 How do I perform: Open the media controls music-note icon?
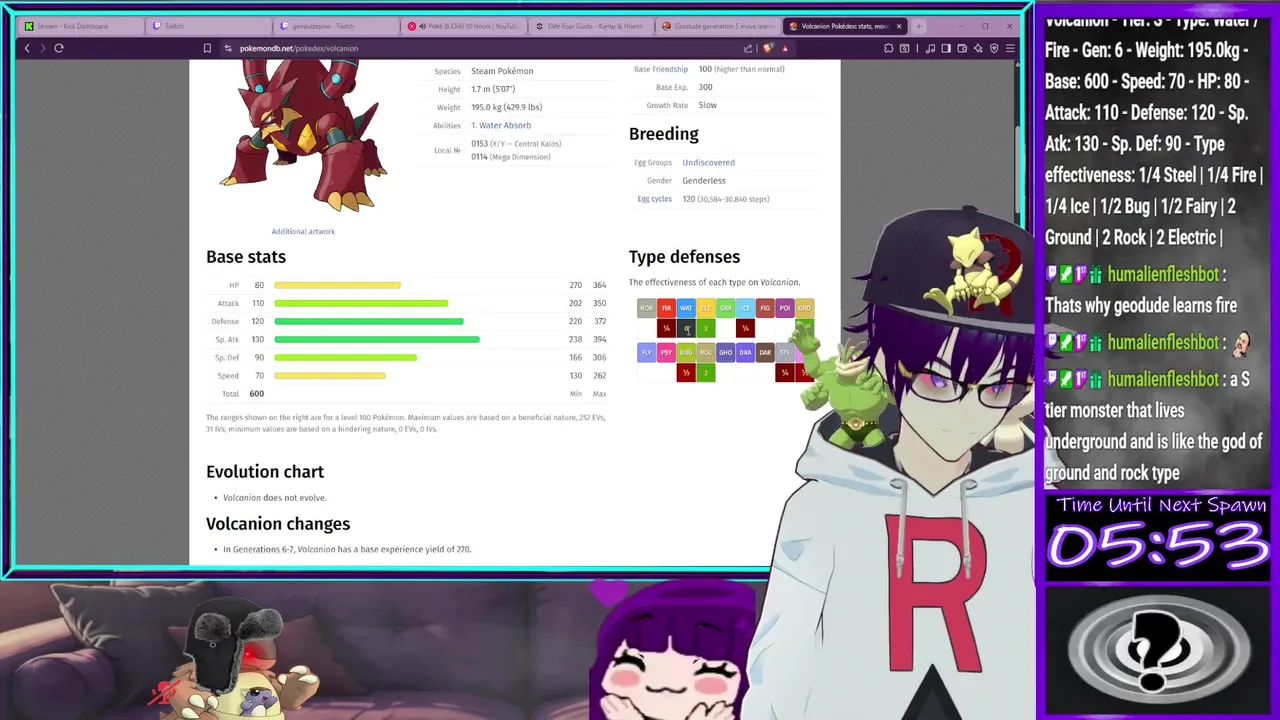pos(930,48)
